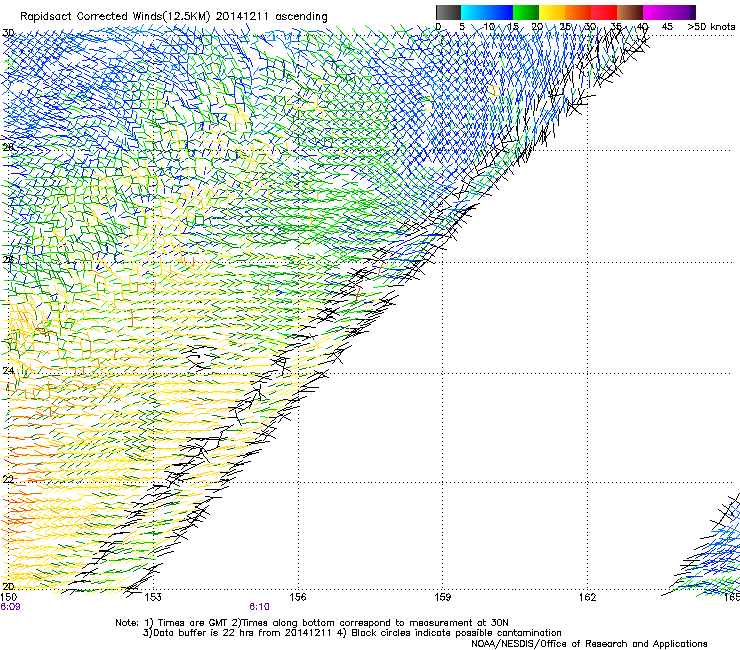Click latitude label '30' on left axis
This screenshot has width=740, height=650.
pyautogui.click(x=8, y=33)
